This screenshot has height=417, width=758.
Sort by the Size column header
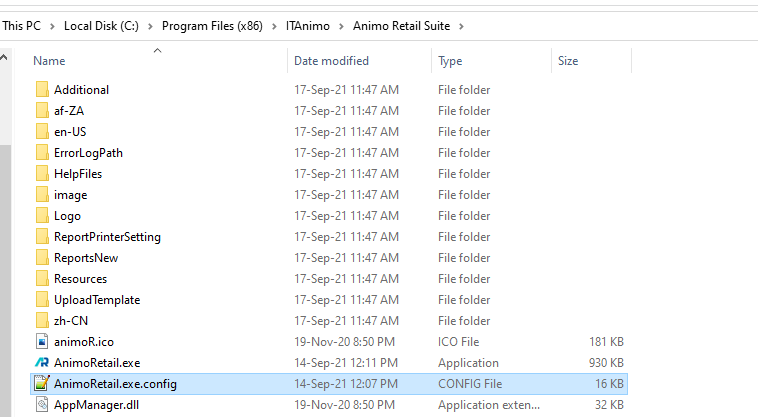pyautogui.click(x=568, y=61)
